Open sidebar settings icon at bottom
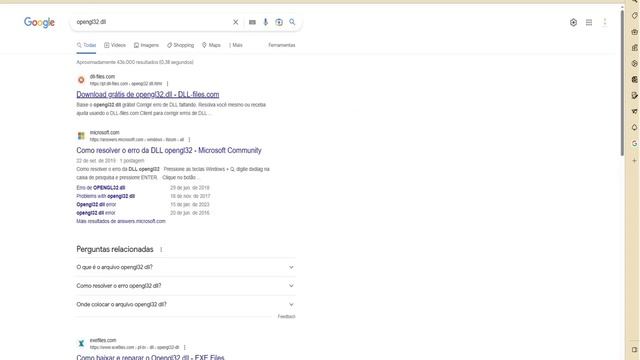The image size is (640, 360). (x=634, y=350)
